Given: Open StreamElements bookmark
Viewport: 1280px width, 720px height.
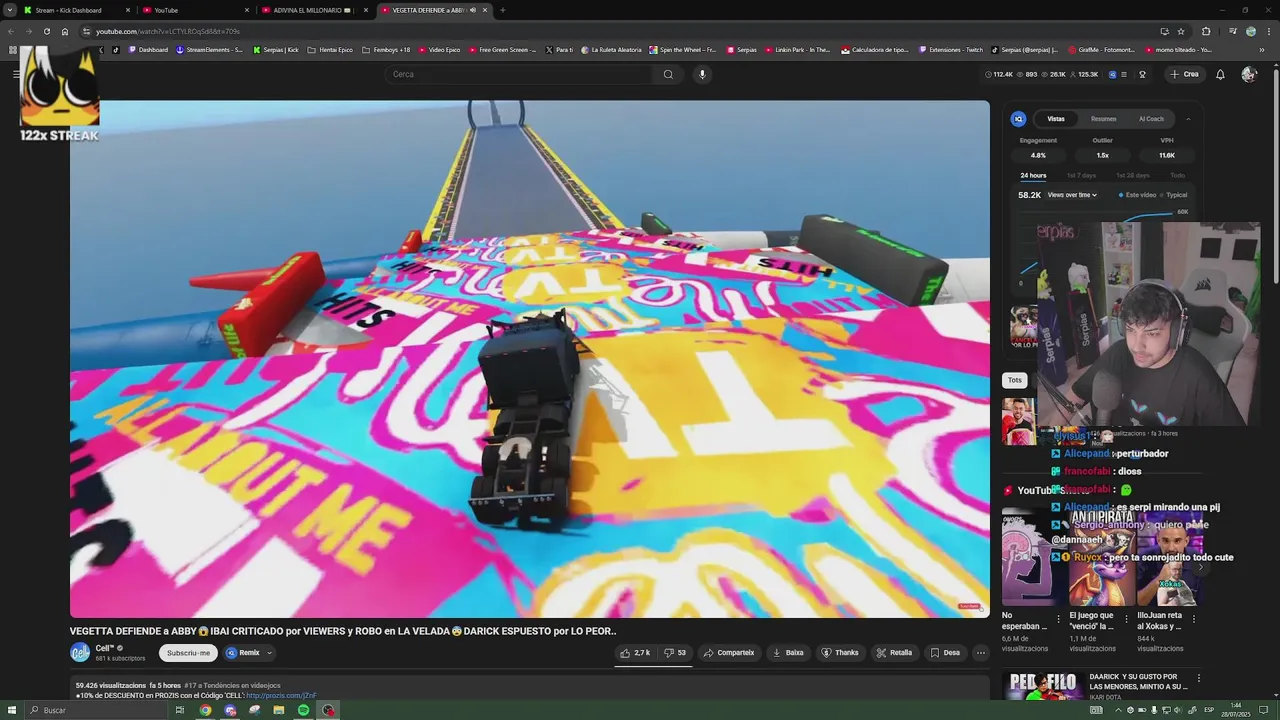Looking at the screenshot, I should [x=209, y=49].
